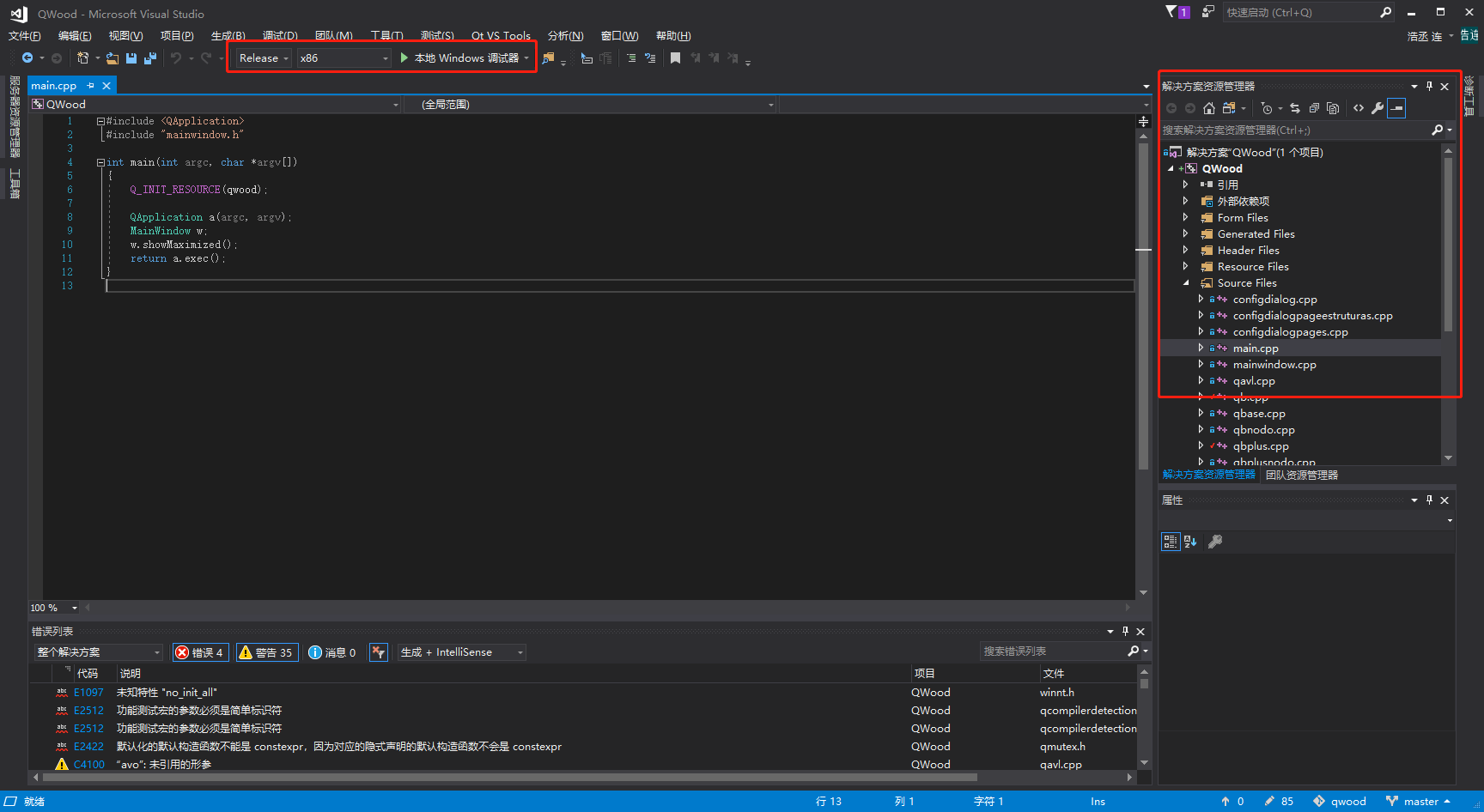The height and width of the screenshot is (812, 1484).
Task: Open warning code C4100 link
Action: 89,765
